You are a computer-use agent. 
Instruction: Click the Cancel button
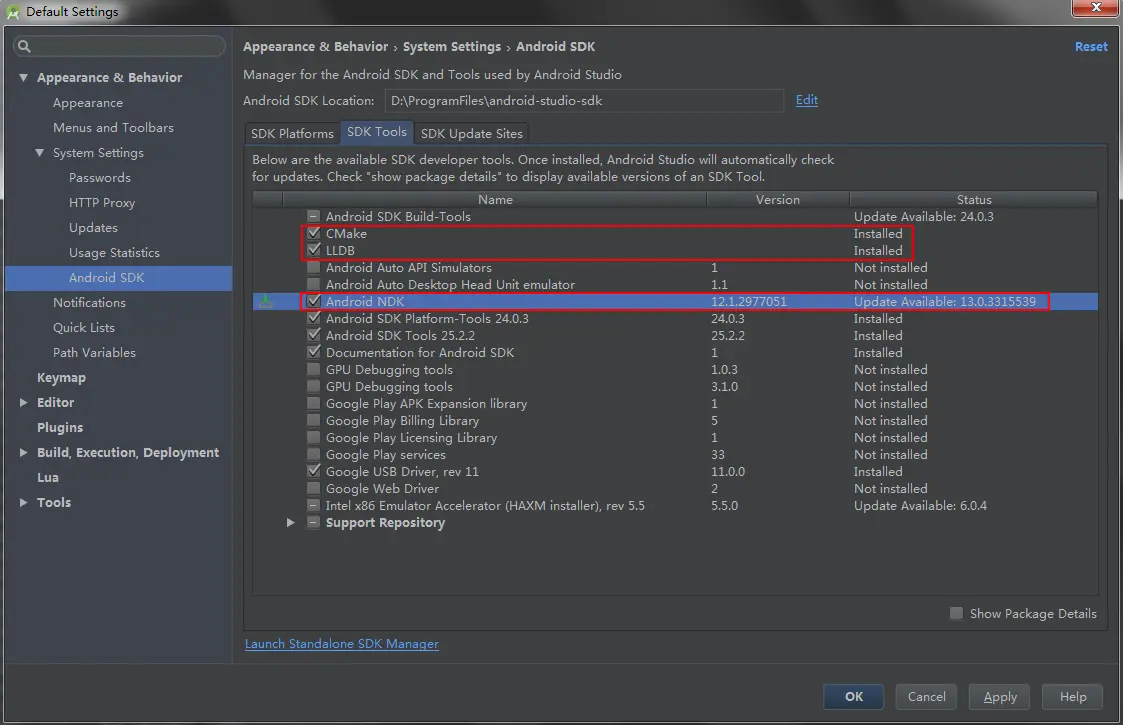coord(926,696)
